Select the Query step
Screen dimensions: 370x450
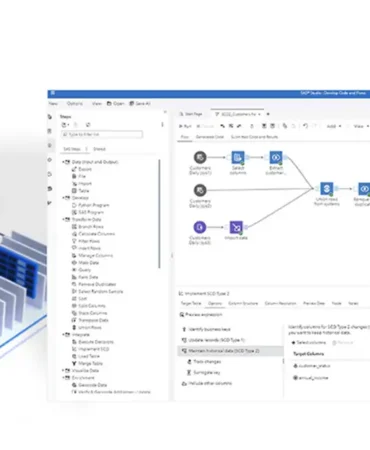click(x=81, y=270)
